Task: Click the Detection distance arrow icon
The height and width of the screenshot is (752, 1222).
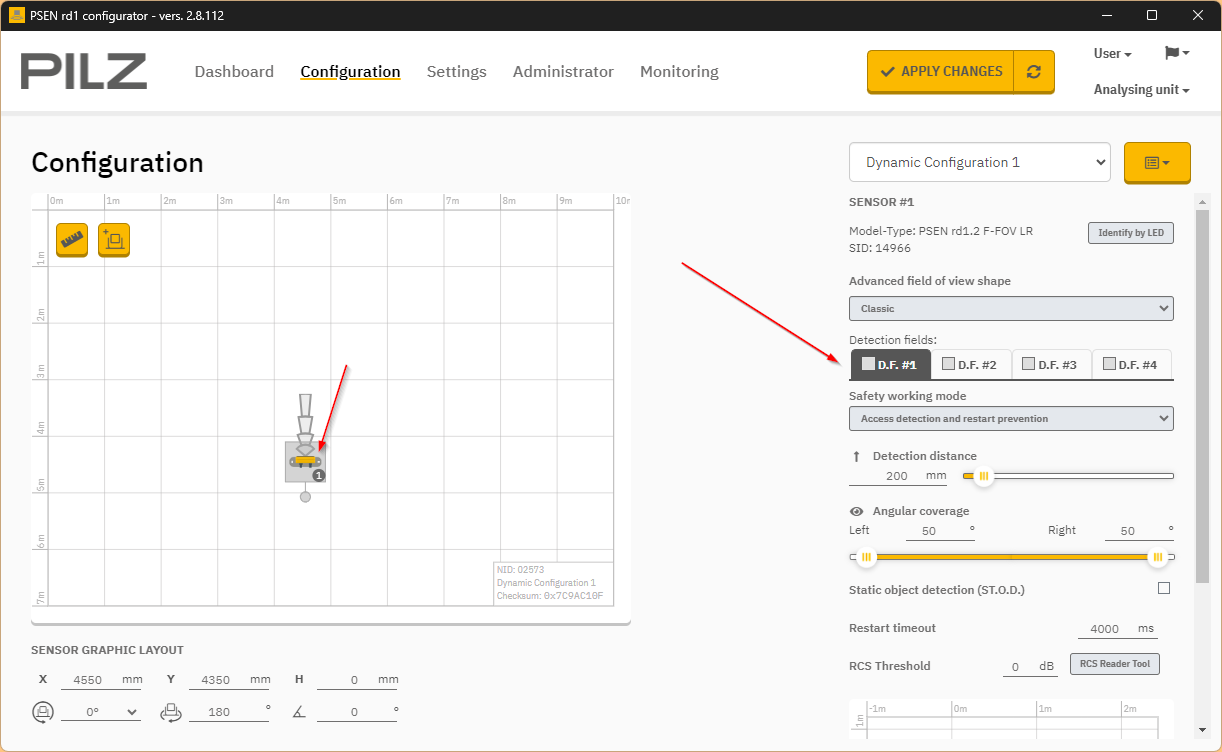Action: click(x=856, y=456)
